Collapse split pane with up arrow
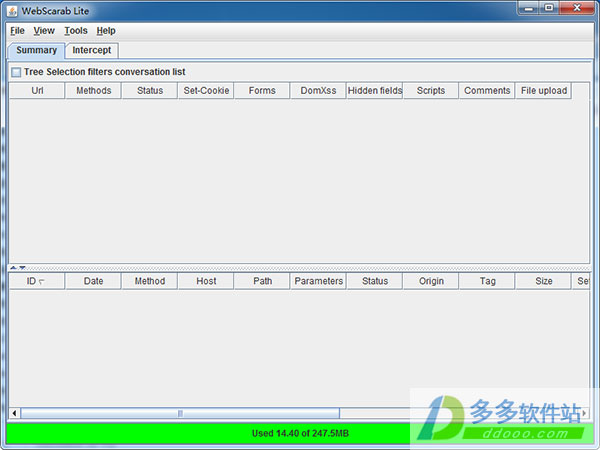Viewport: 600px width, 450px height. pos(13,268)
